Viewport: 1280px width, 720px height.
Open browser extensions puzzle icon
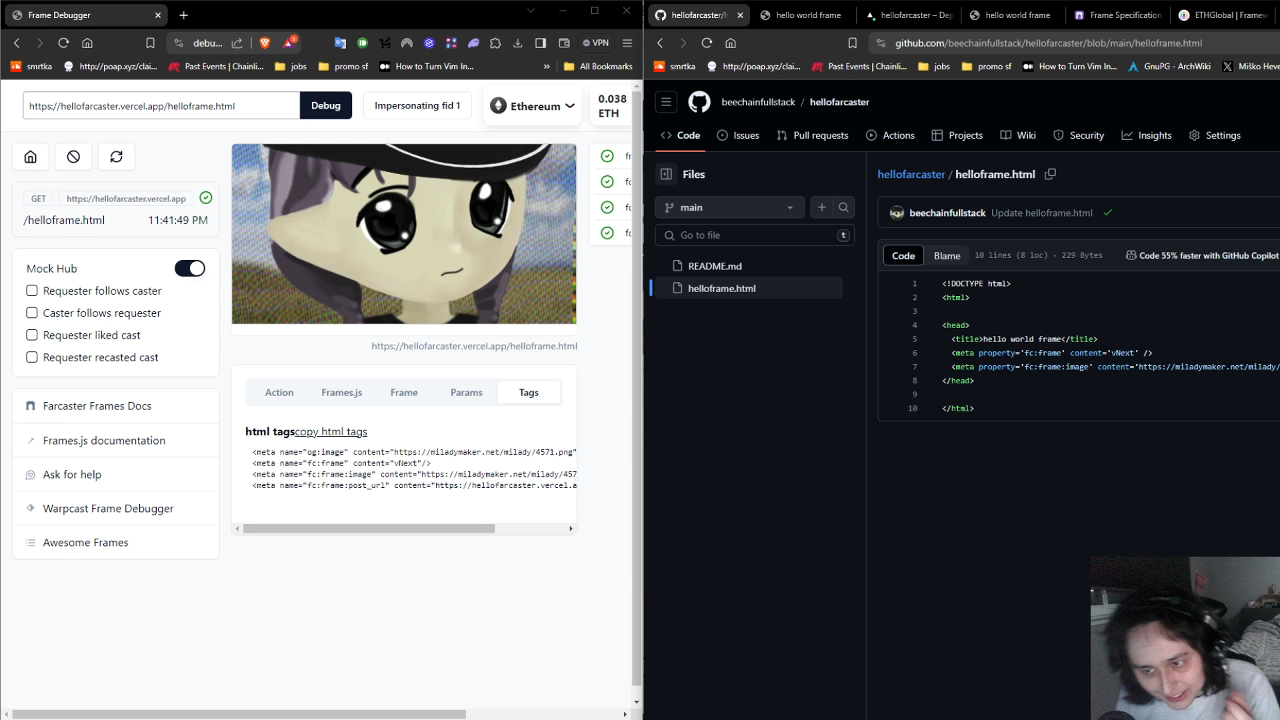(x=495, y=43)
